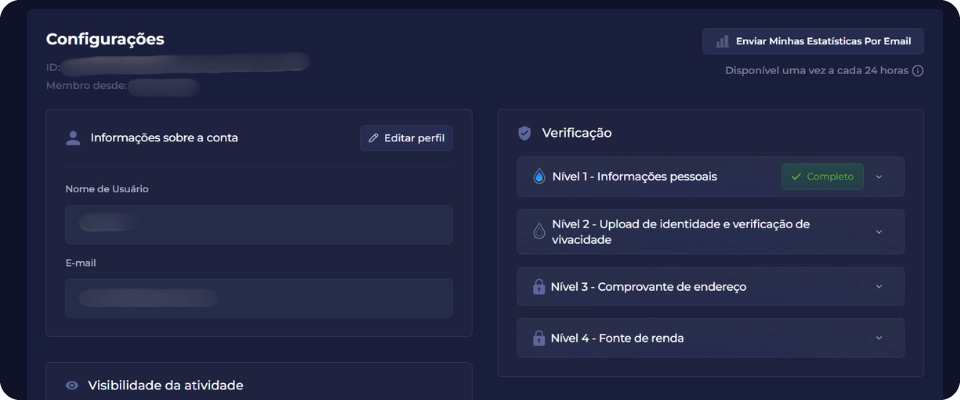Expand Nível 1 Informações pessoais chevron
The width and height of the screenshot is (960, 400).
pos(879,176)
